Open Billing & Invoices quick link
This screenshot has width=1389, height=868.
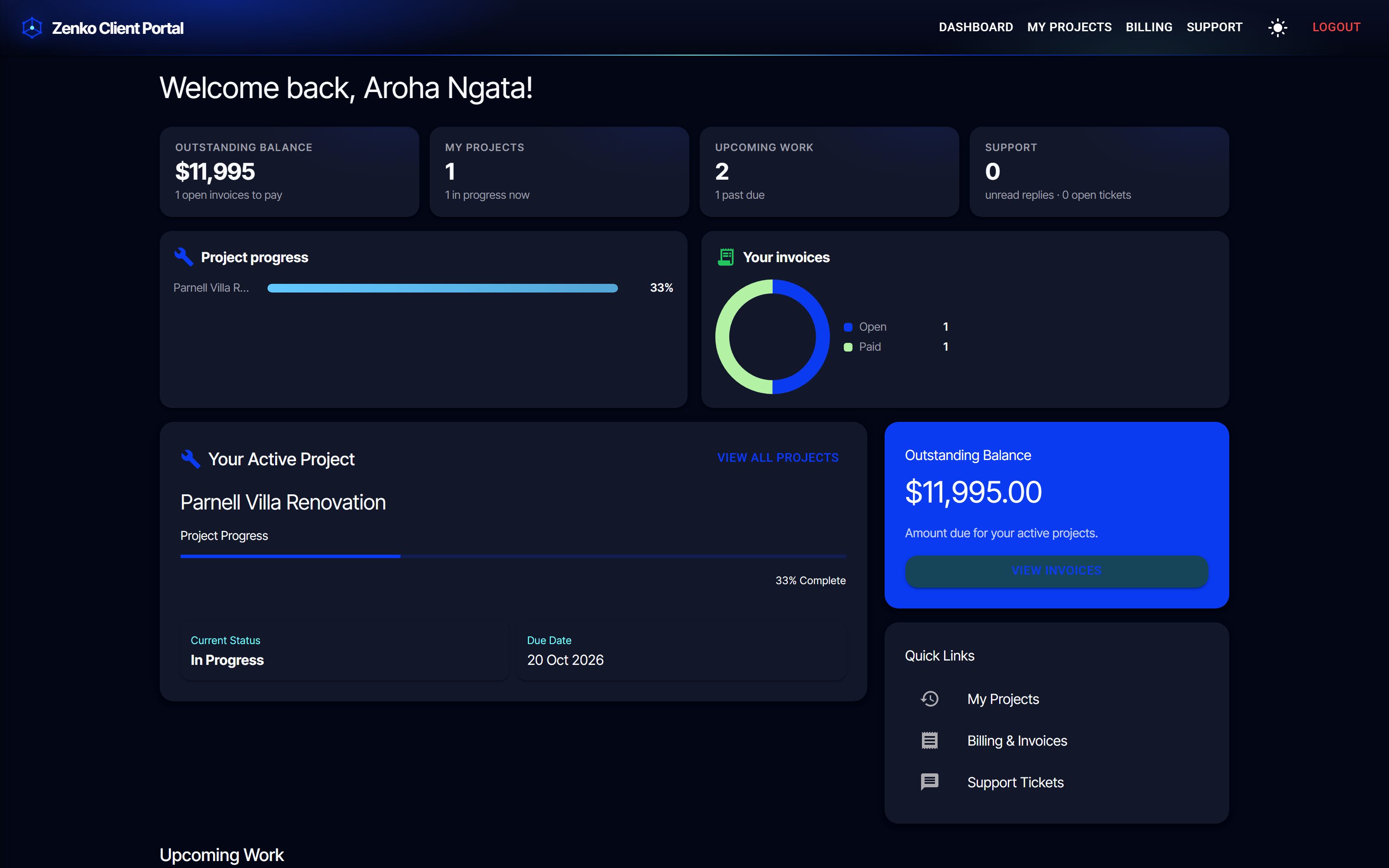point(1057,740)
